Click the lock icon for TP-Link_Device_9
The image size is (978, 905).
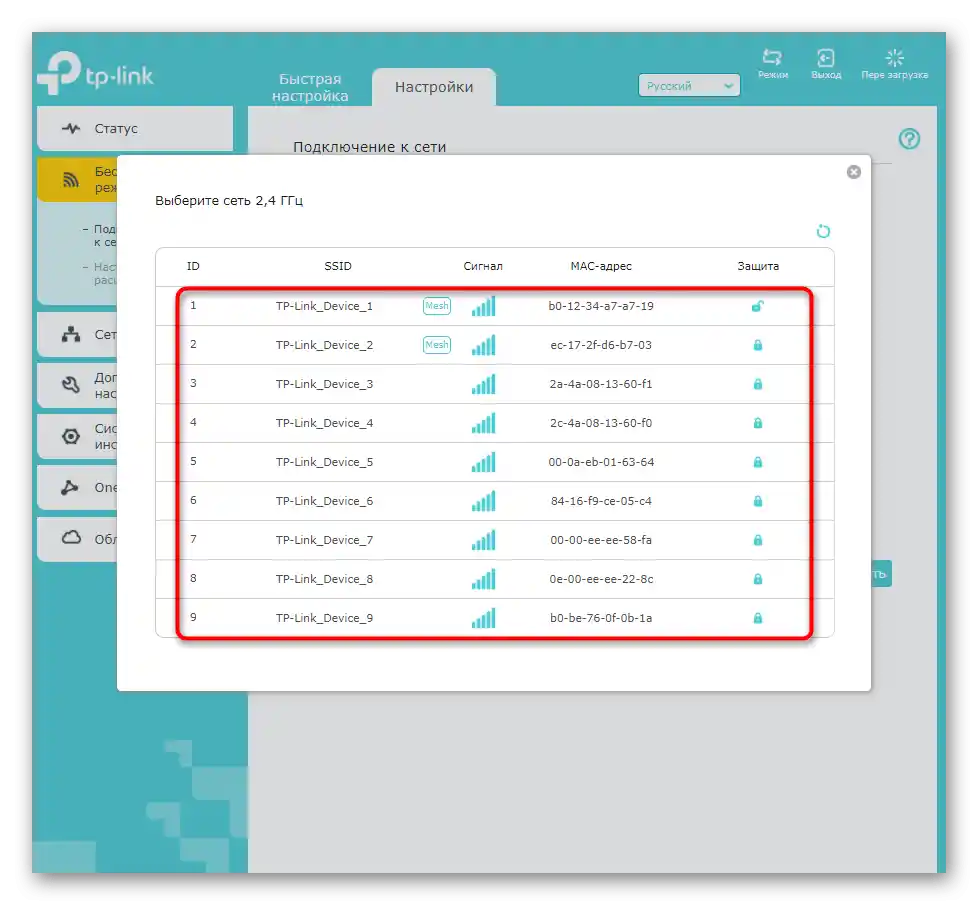point(758,617)
